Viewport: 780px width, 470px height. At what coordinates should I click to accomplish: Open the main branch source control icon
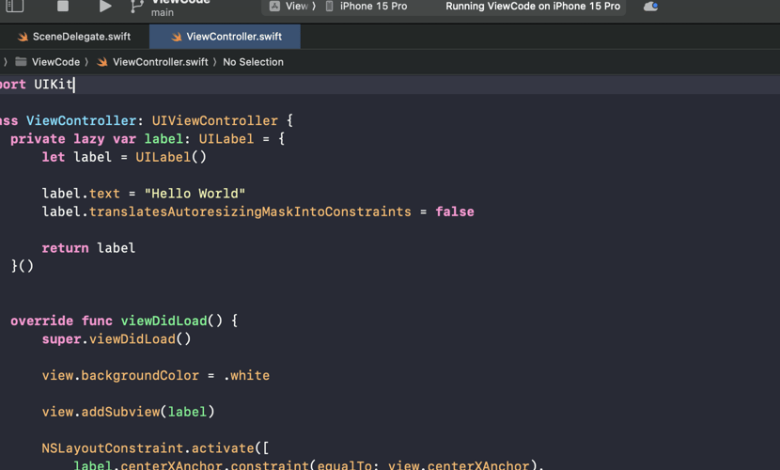tap(136, 6)
